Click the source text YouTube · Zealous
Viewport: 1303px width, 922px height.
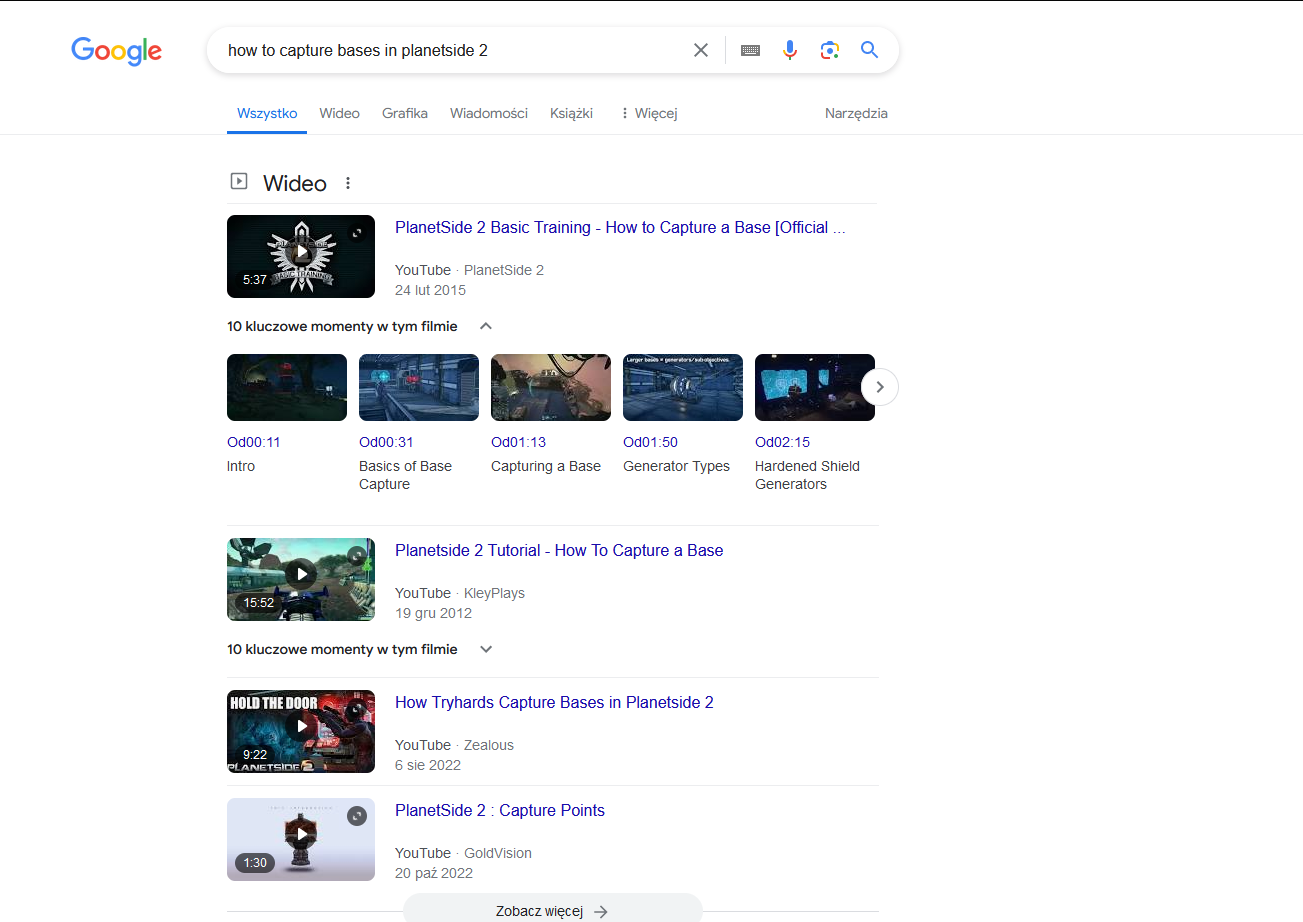coord(454,745)
